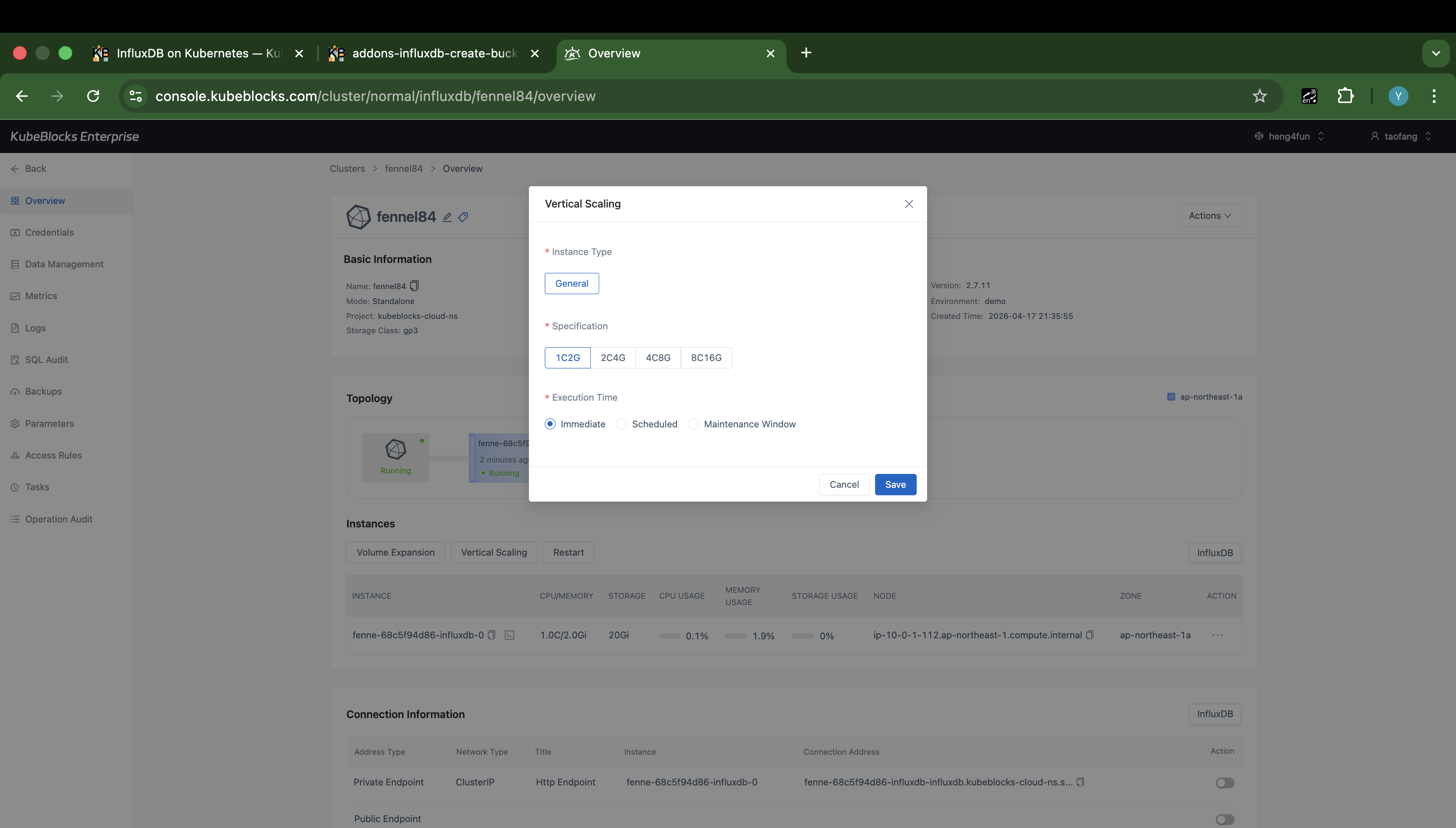The width and height of the screenshot is (1456, 828).
Task: Open Data Management in the sidebar
Action: 66,264
